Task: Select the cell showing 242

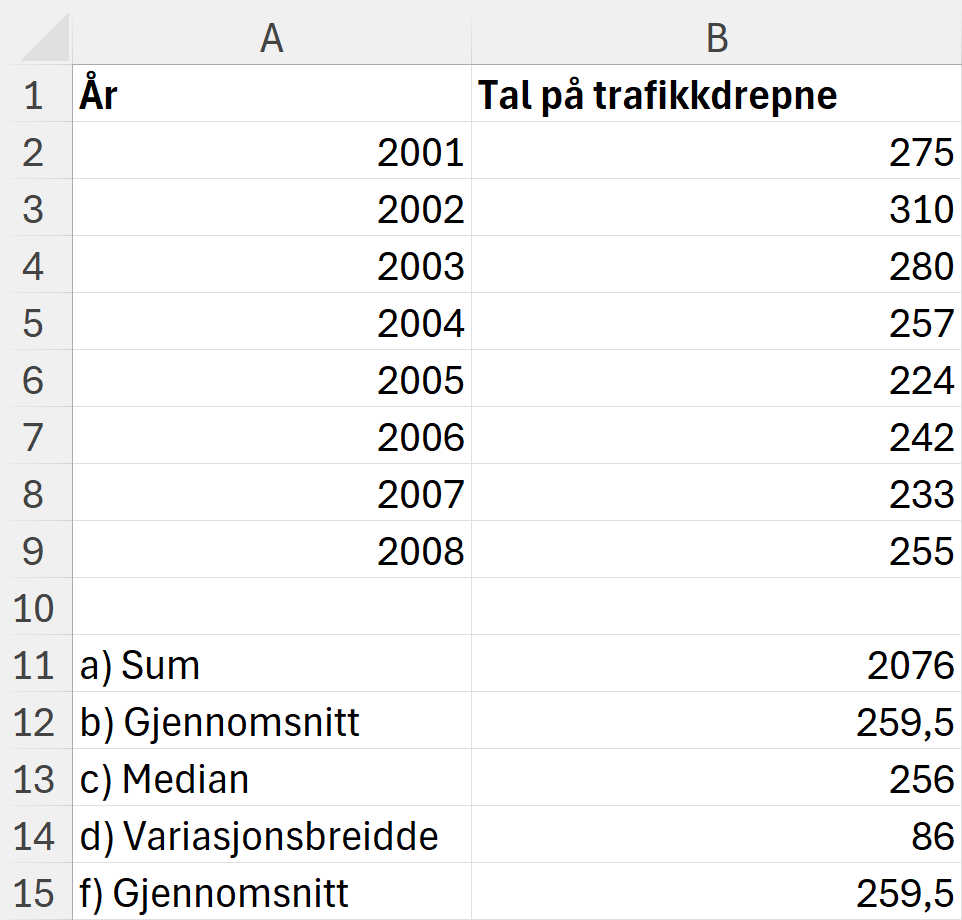Action: (715, 437)
